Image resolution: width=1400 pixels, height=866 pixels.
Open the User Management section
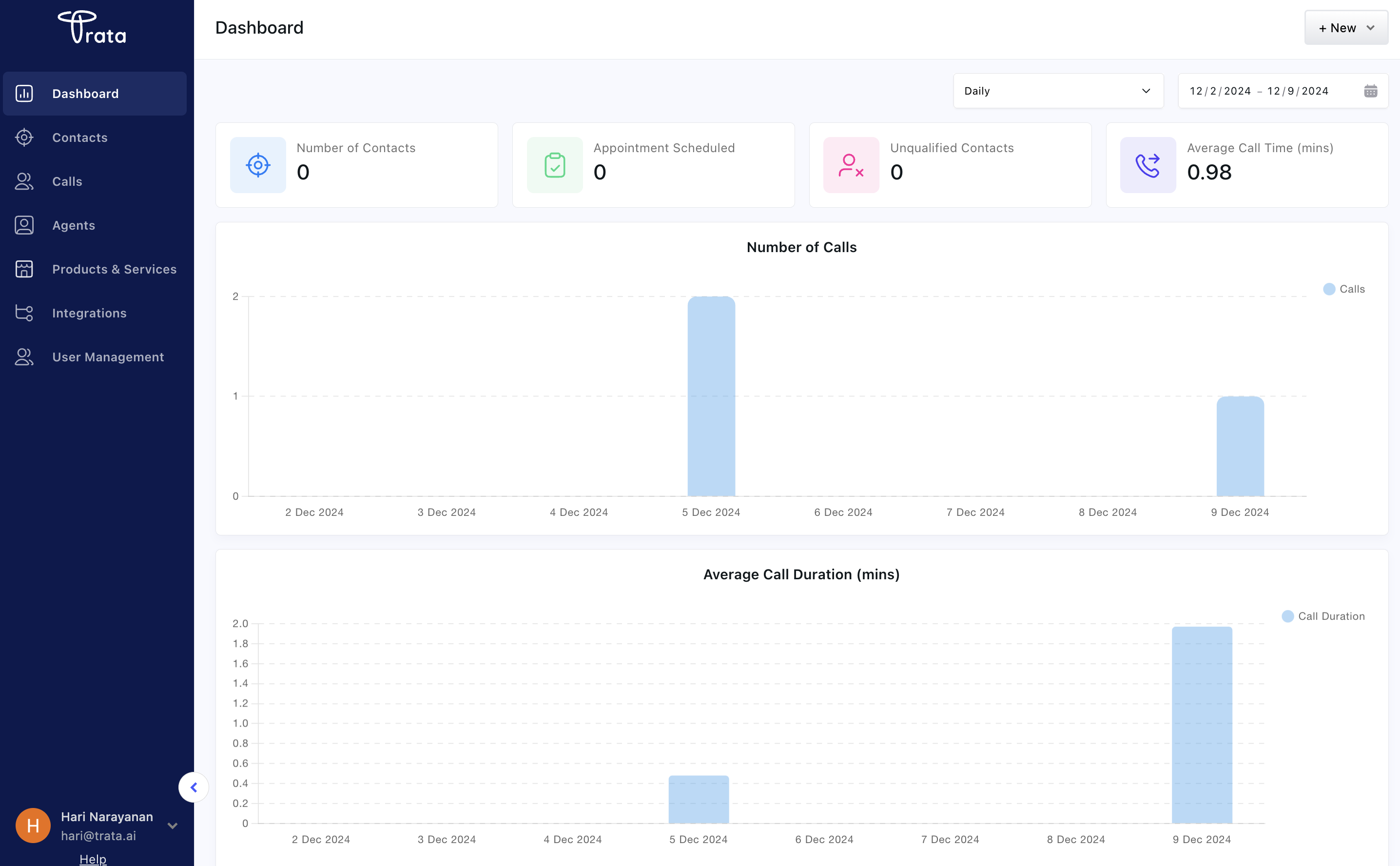click(x=108, y=357)
